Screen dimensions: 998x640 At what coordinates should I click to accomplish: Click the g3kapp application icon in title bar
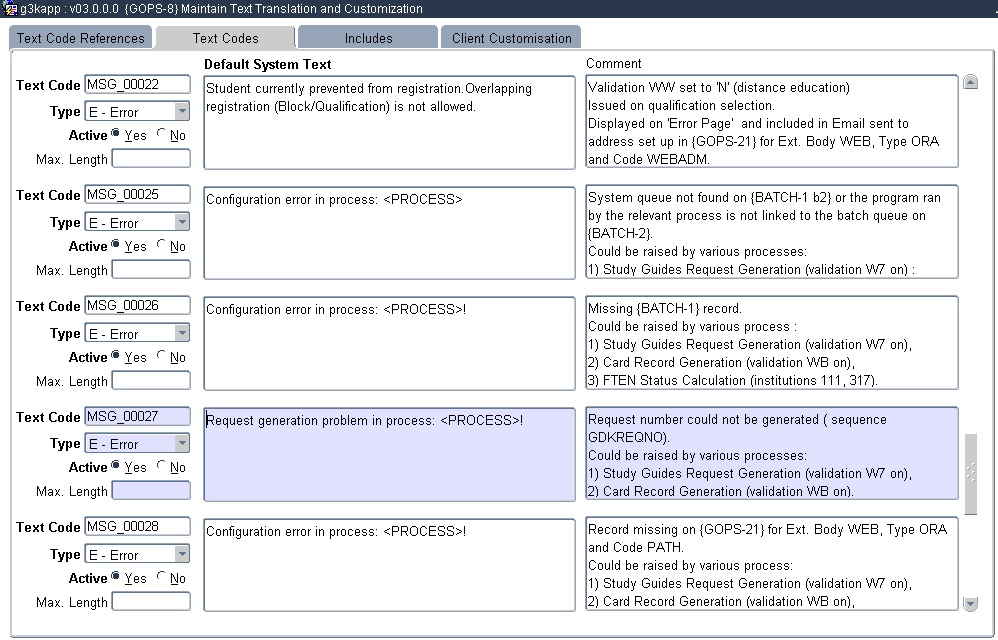[x=8, y=8]
